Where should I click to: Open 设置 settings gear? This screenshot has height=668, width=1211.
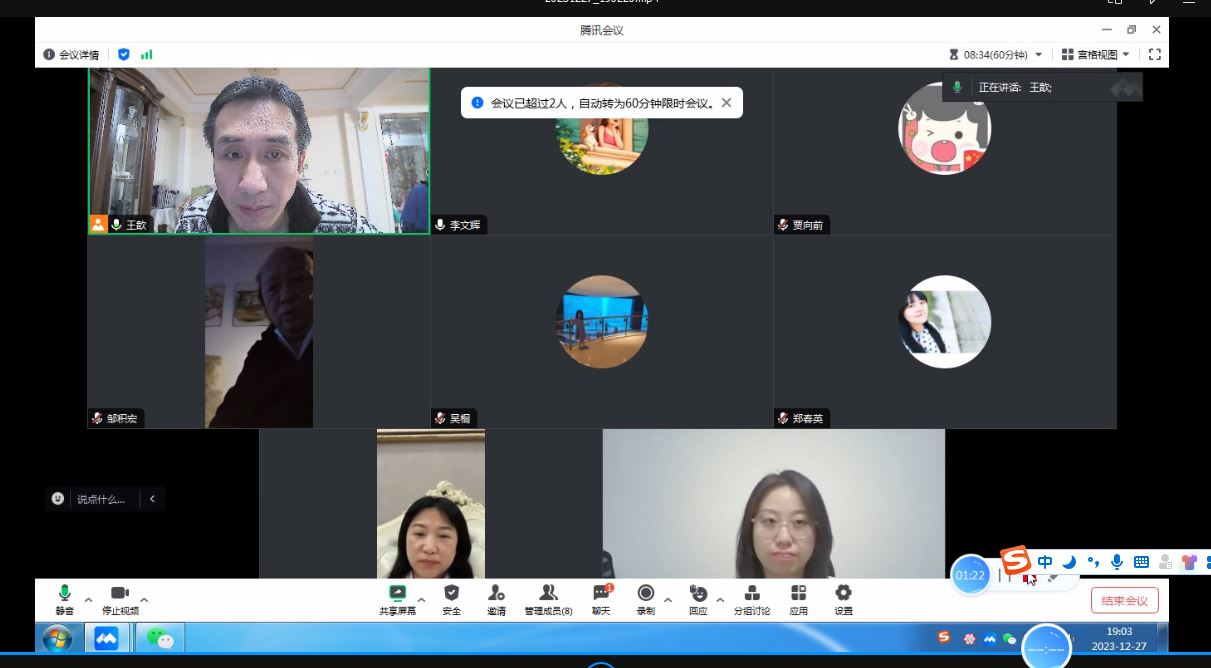(x=843, y=599)
